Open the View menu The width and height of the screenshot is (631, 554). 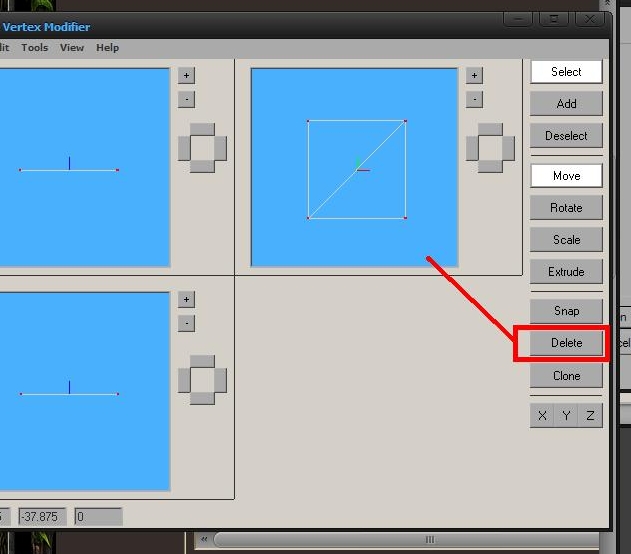(x=72, y=47)
